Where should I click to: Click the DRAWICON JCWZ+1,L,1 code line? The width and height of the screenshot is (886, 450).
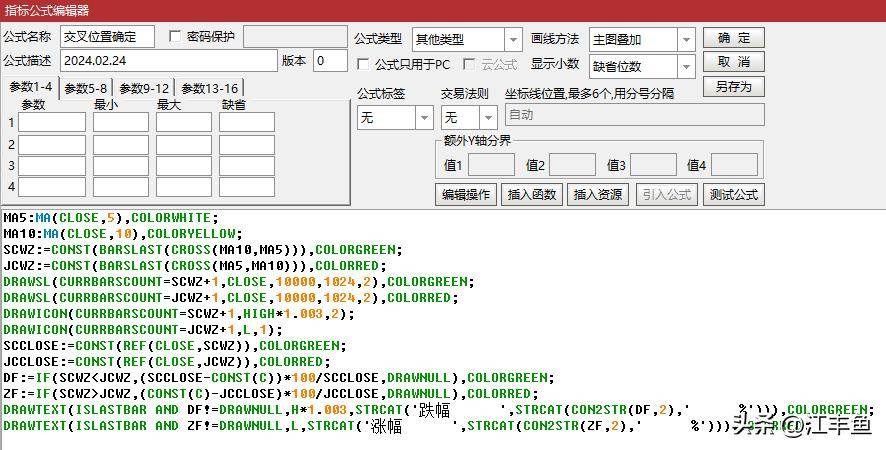(143, 329)
